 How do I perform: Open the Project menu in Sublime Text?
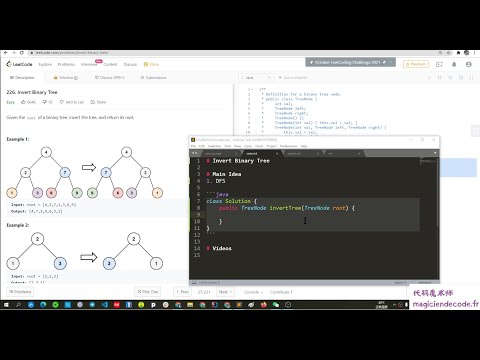[272, 146]
